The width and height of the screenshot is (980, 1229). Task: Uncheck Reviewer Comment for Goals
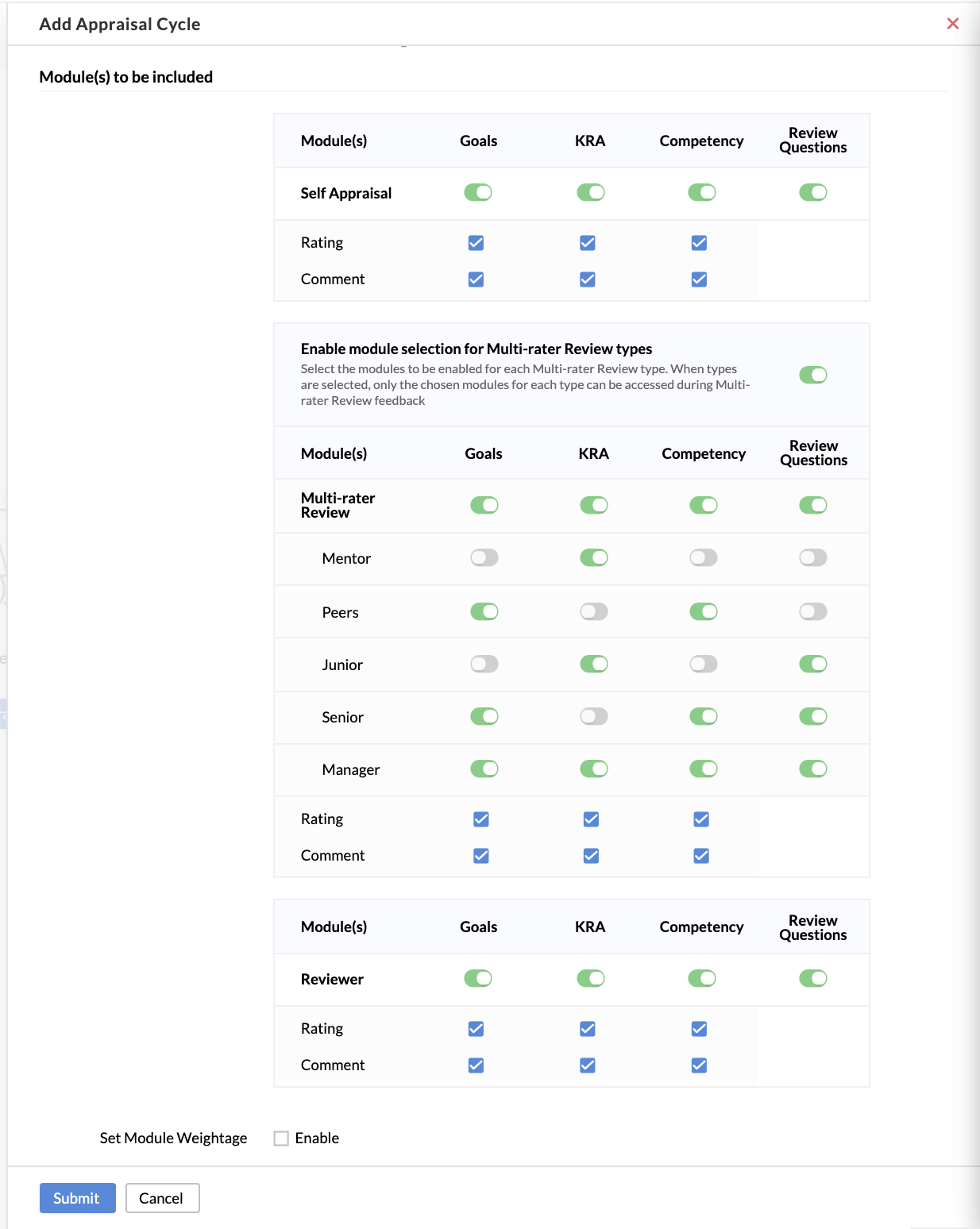pyautogui.click(x=476, y=1065)
